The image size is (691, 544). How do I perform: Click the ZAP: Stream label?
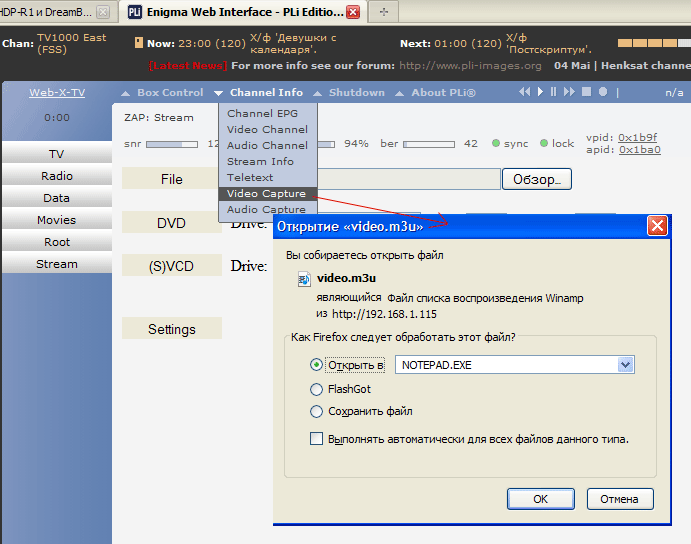point(159,118)
